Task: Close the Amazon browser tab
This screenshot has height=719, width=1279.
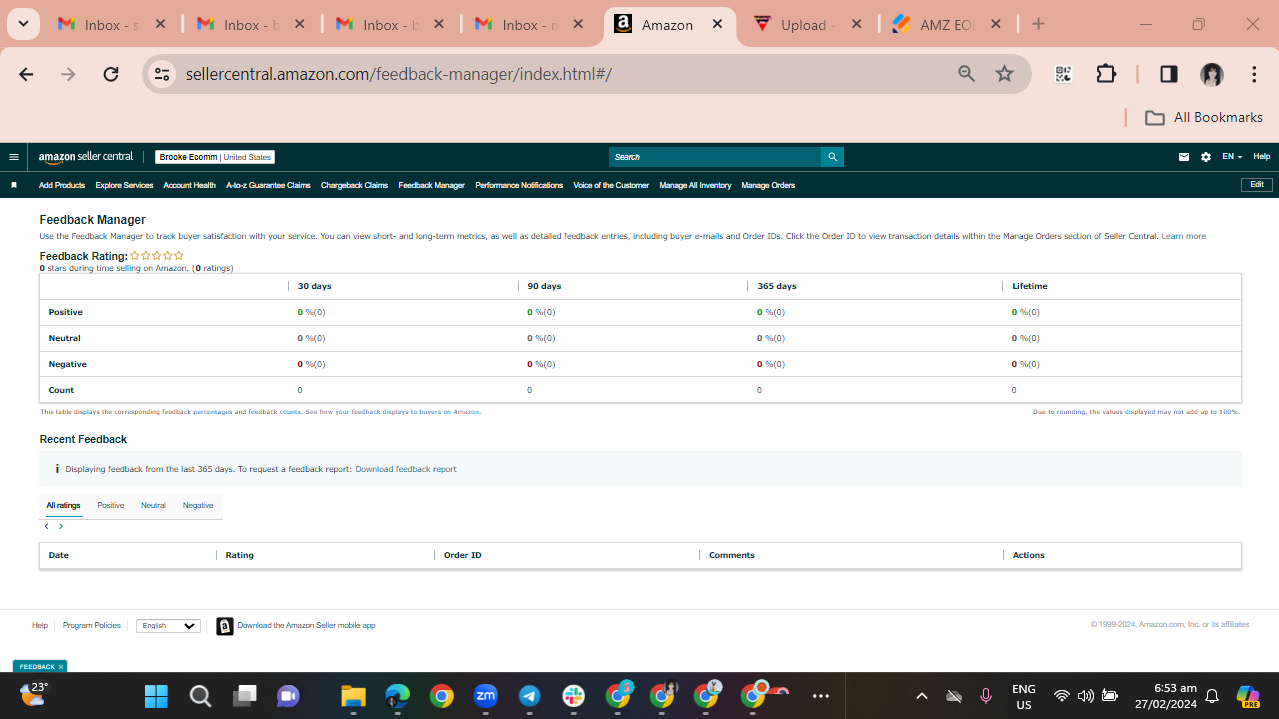Action: pos(717,25)
